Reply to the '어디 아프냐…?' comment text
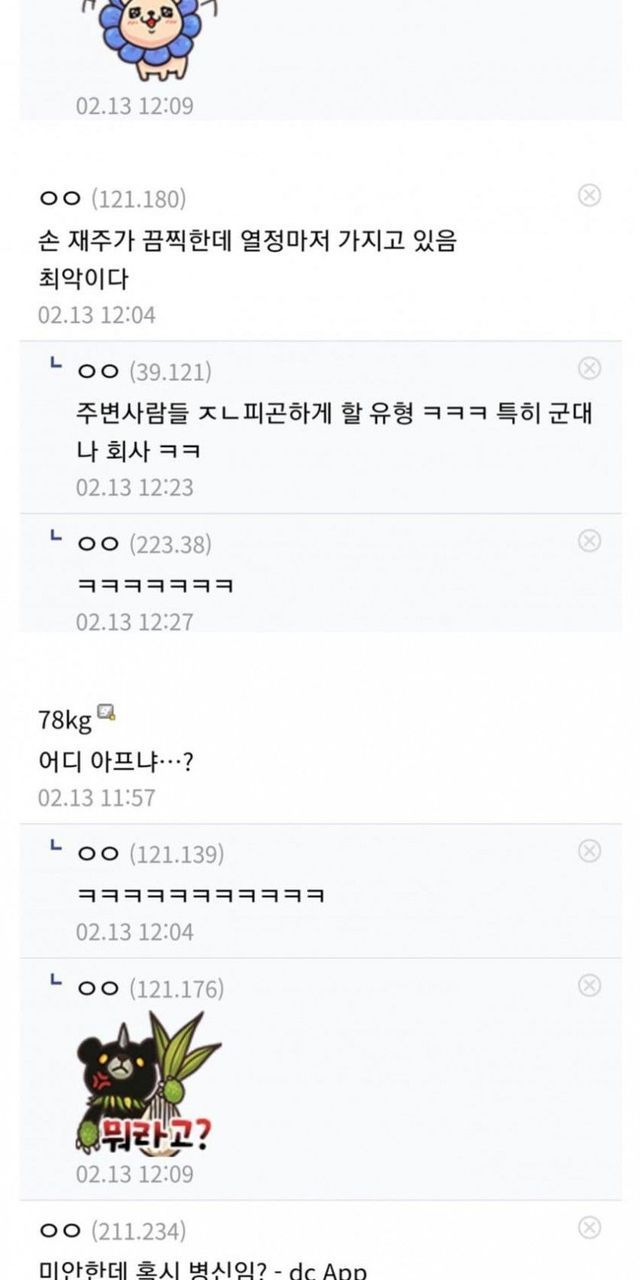Screen dimensions: 640x1280 pyautogui.click(x=116, y=761)
